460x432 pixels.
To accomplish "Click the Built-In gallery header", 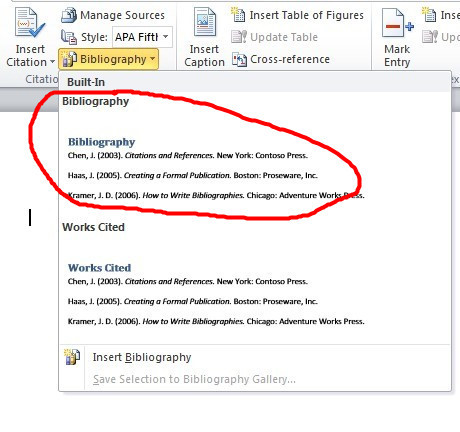I will point(86,82).
